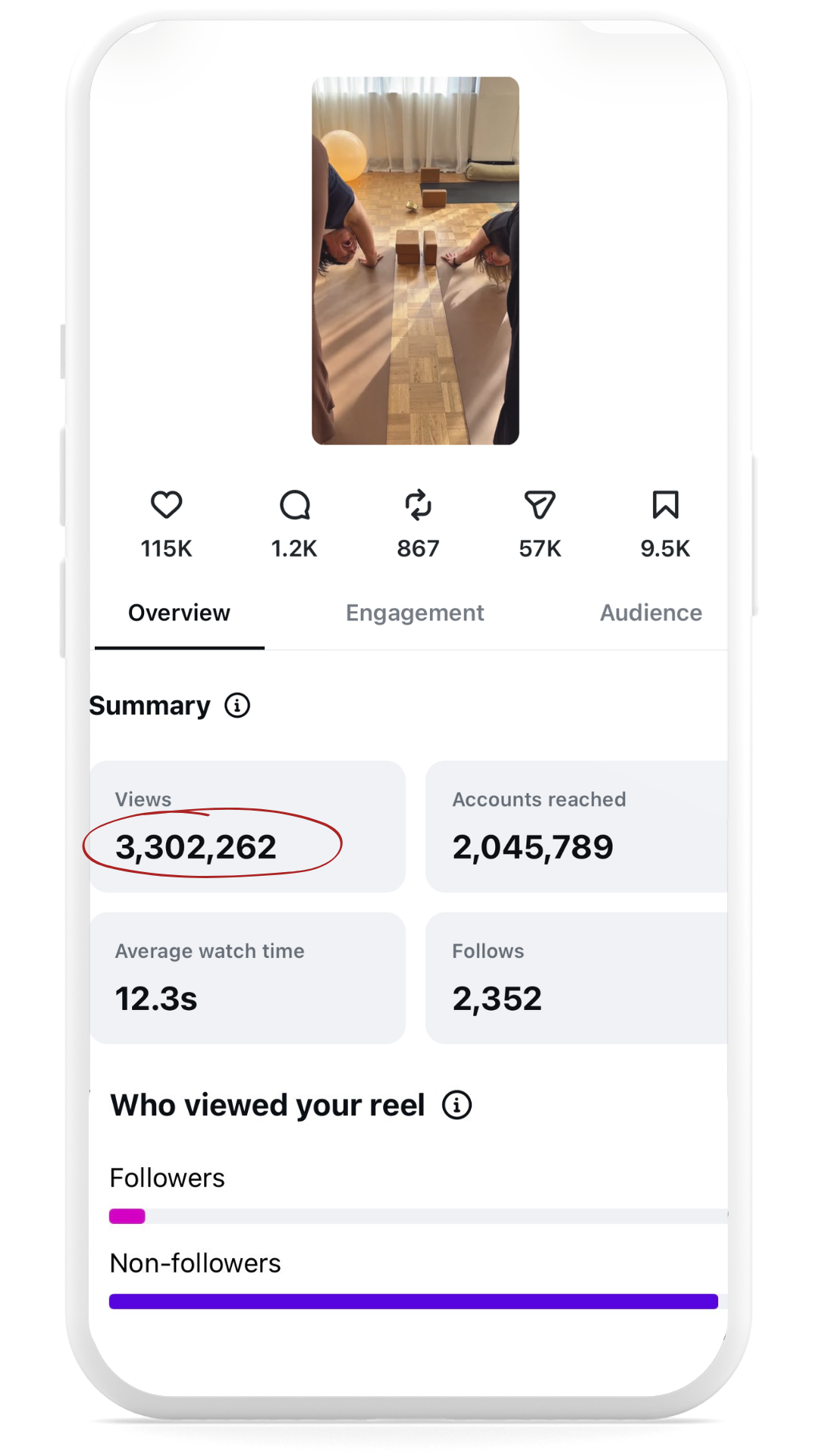Tap the comment bubble icon
Screen dimensions: 819x1456
295,505
